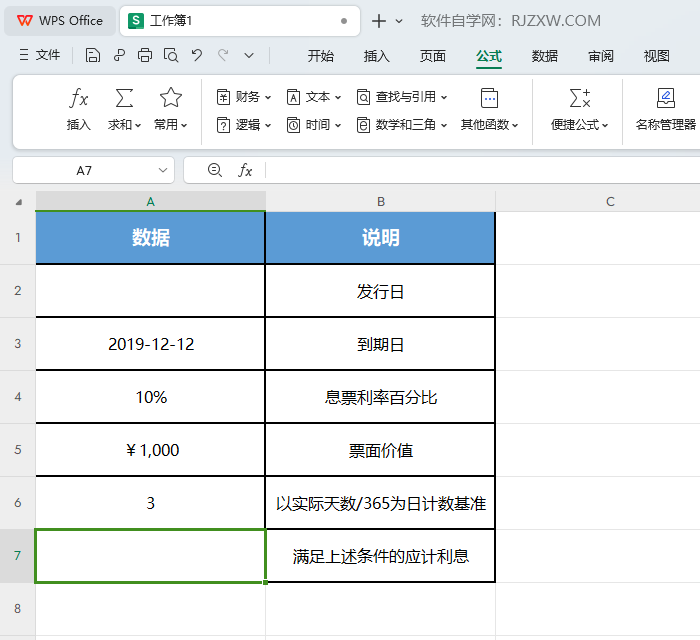Viewport: 700px width, 640px height.
Task: Click the 求和 sigma icon
Action: [124, 98]
